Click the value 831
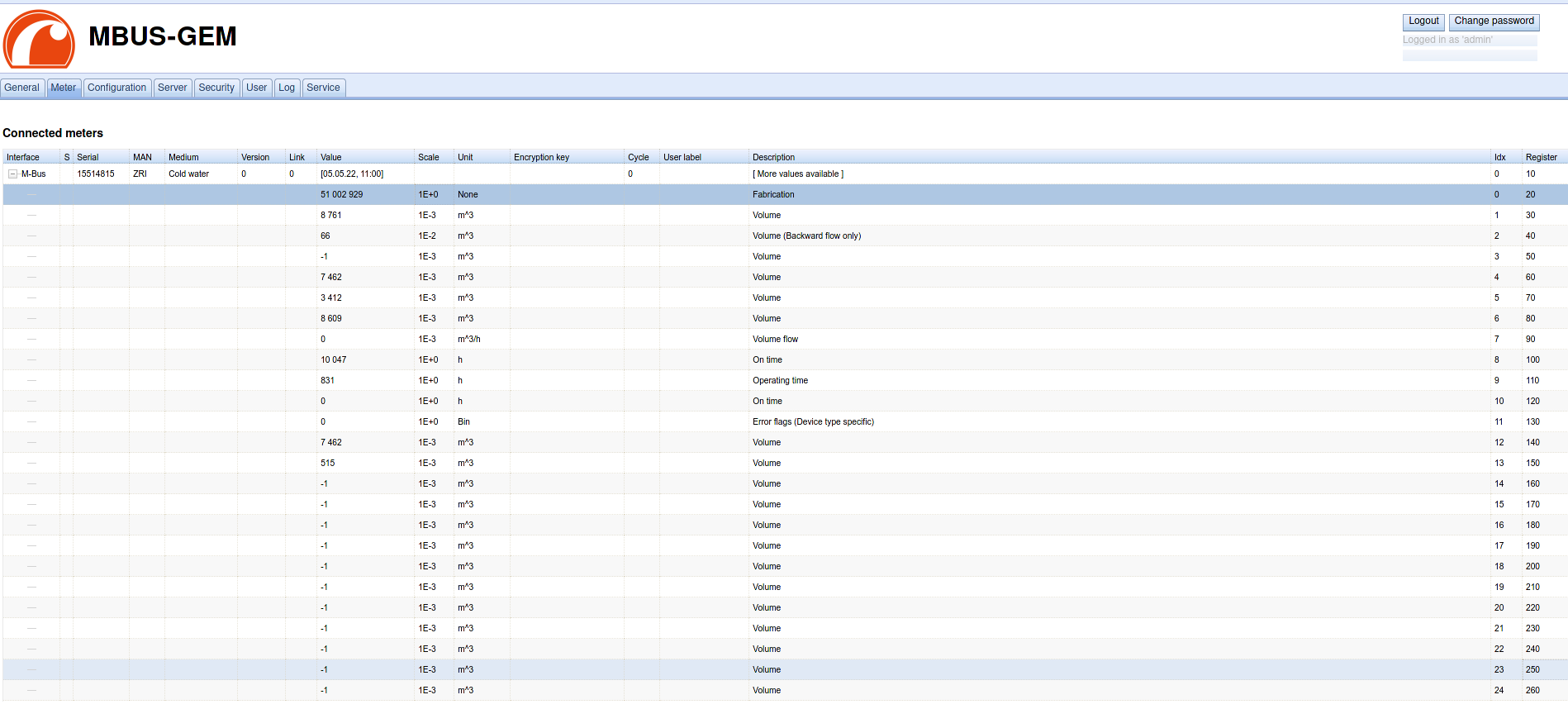1568x709 pixels. (328, 381)
